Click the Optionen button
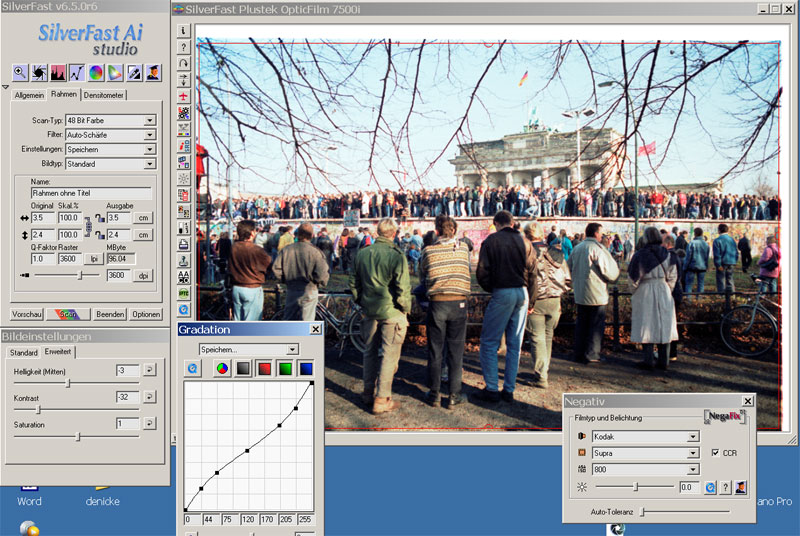This screenshot has width=800, height=536. pyautogui.click(x=146, y=314)
